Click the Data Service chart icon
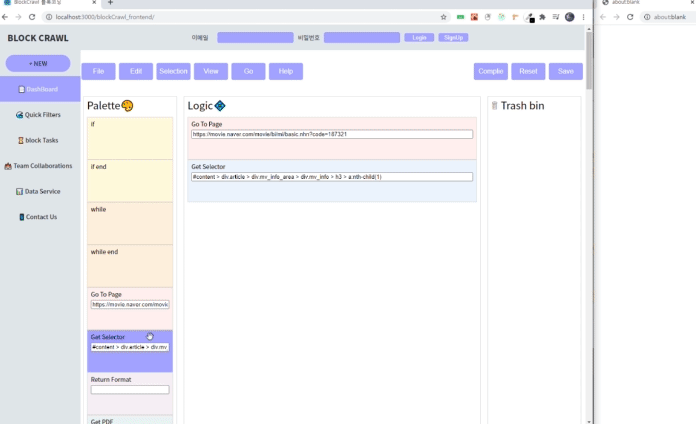 [19, 191]
